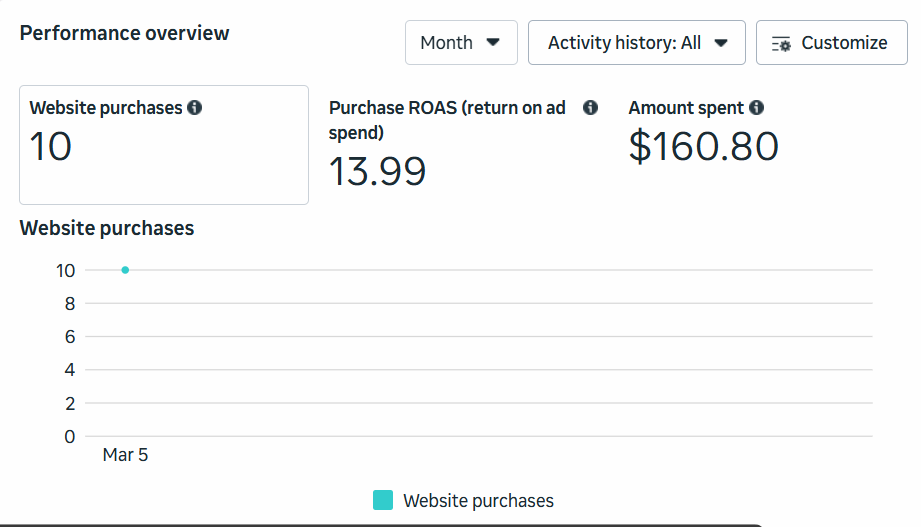Click the Mar 5 axis label

tap(125, 455)
